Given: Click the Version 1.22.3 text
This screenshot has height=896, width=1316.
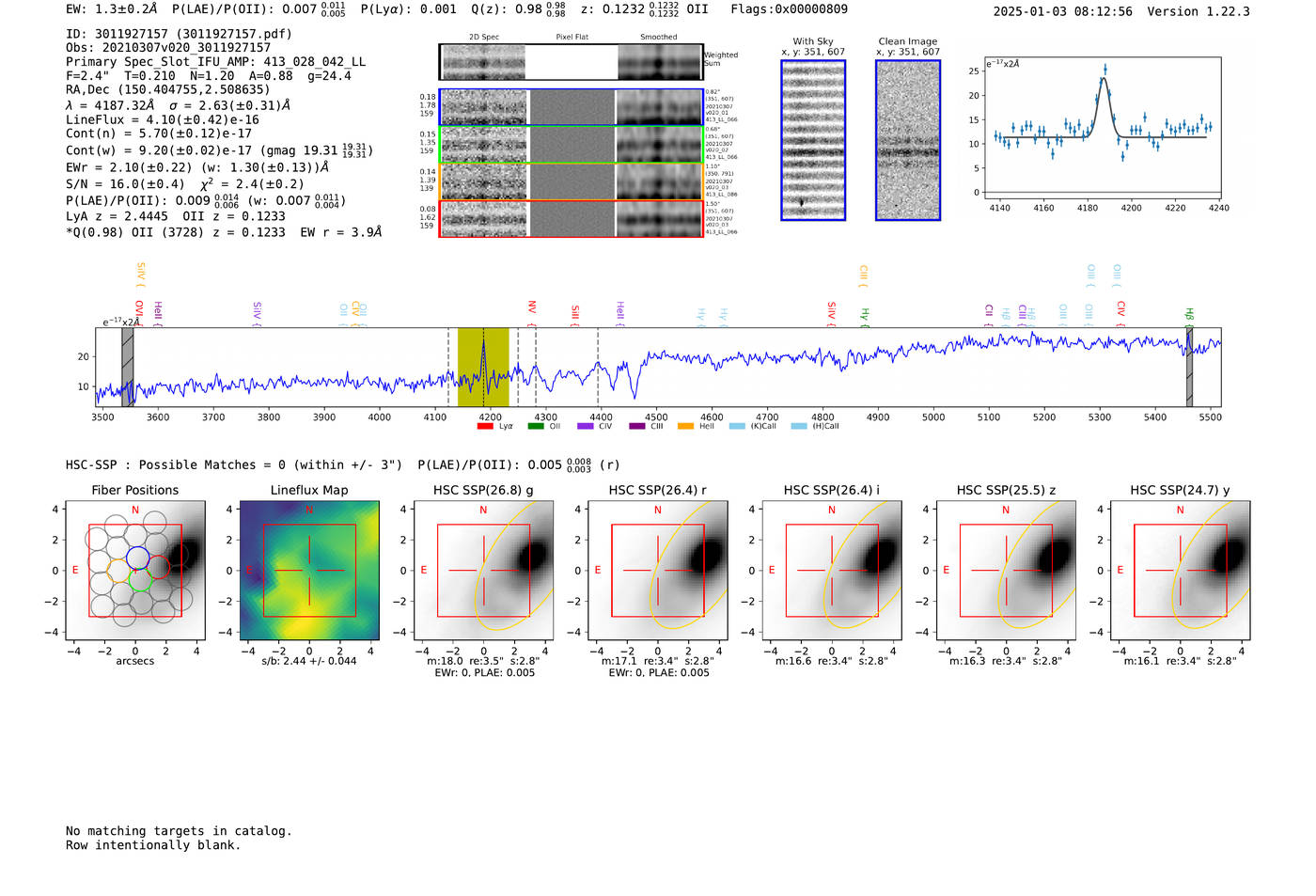Looking at the screenshot, I should coord(1198,12).
